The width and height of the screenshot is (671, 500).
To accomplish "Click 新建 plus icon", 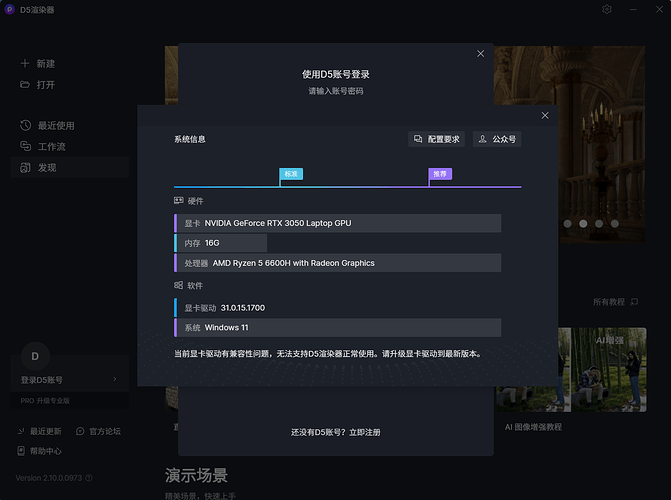I will coord(25,63).
